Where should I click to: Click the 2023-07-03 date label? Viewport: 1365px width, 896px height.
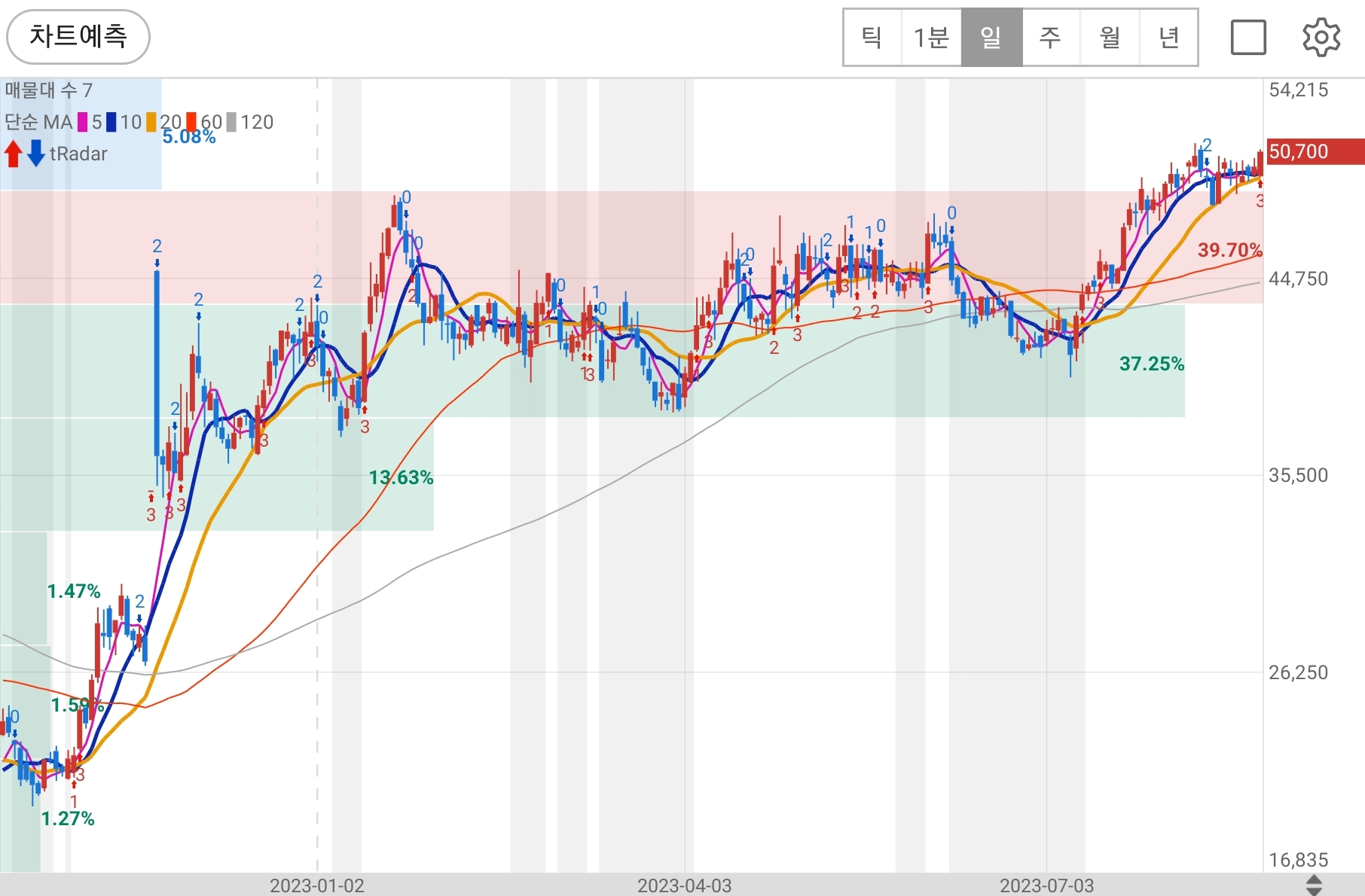point(1047,885)
